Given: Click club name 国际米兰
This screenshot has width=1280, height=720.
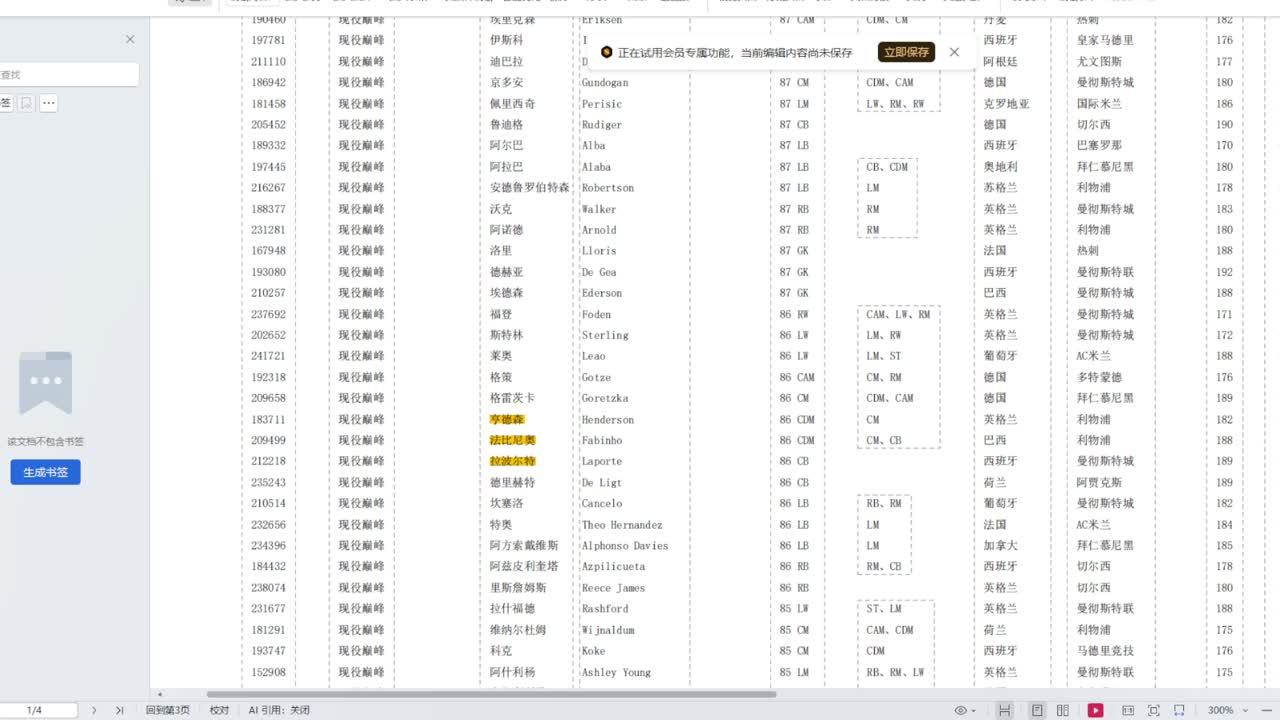Looking at the screenshot, I should pos(1100,104).
